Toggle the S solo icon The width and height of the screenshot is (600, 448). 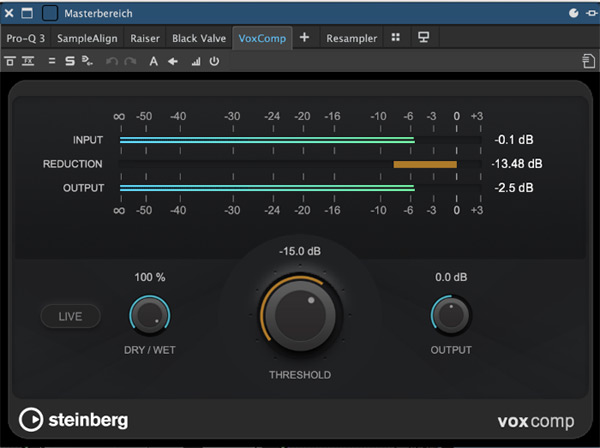coord(70,61)
